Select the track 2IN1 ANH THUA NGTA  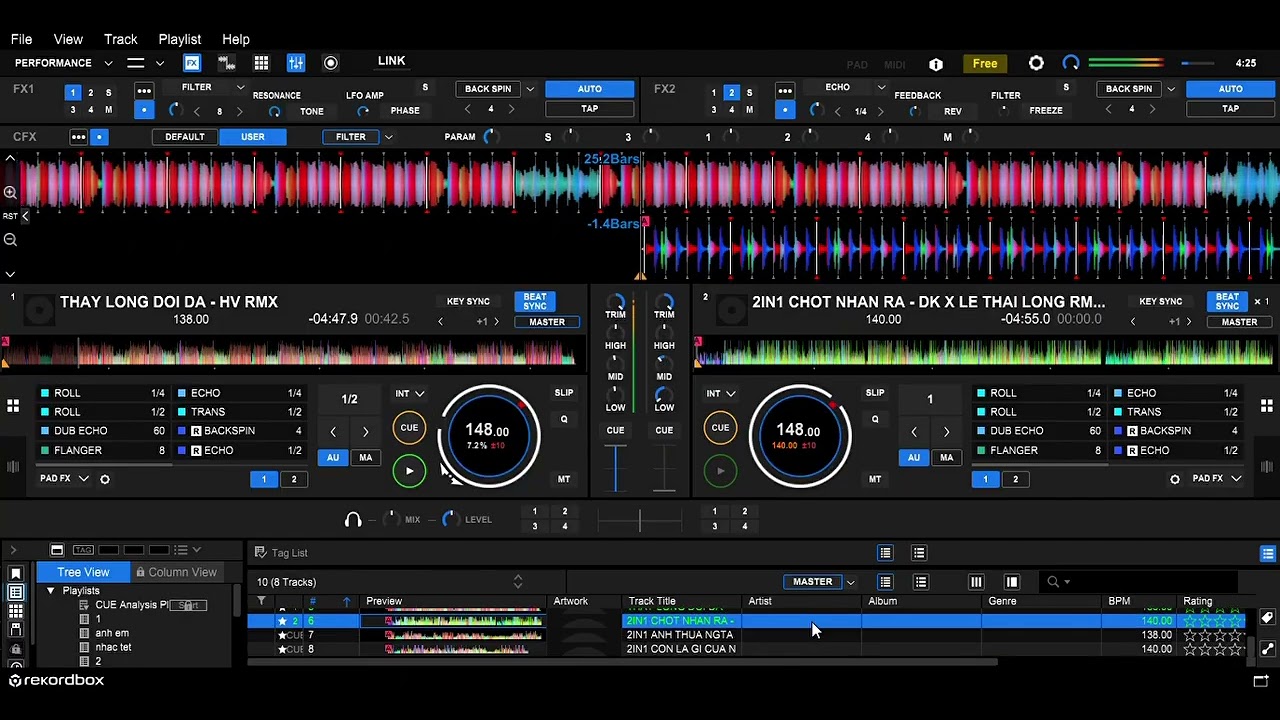tap(680, 635)
